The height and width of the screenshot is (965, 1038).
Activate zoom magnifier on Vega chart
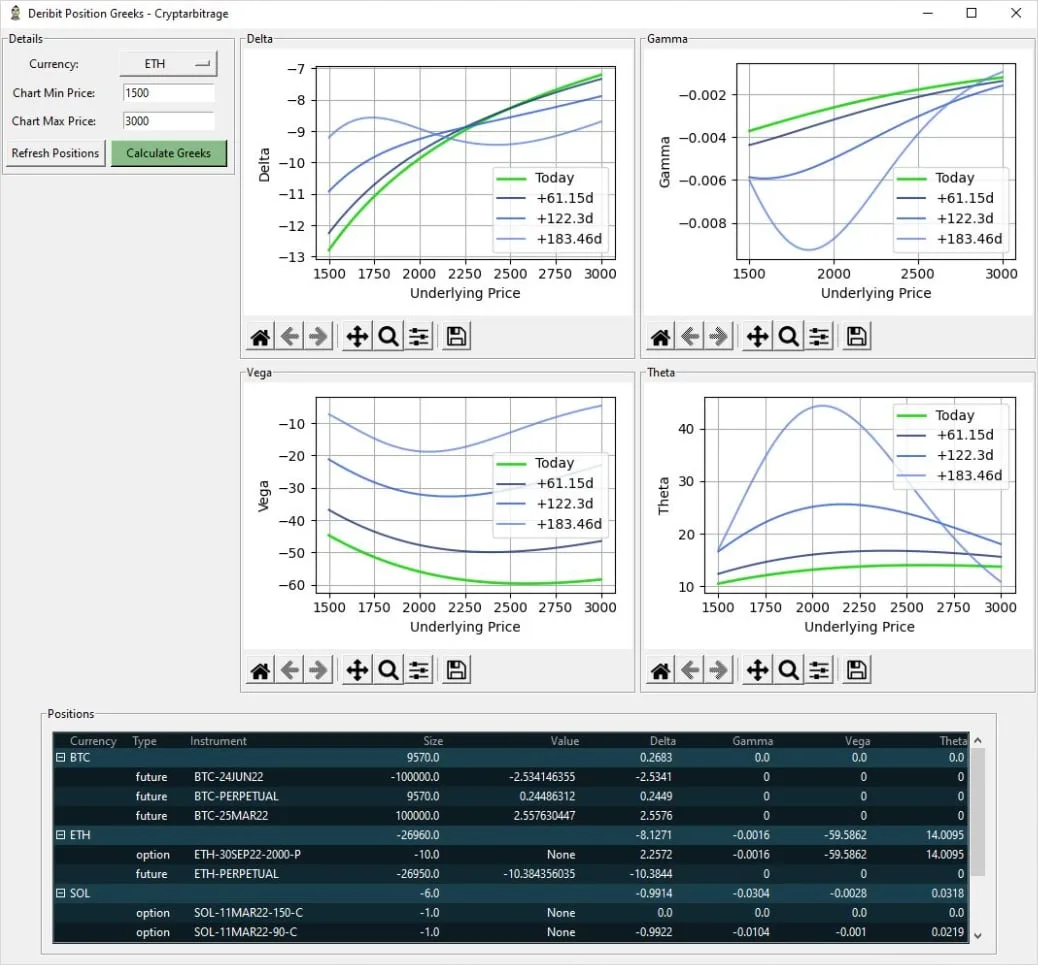coord(388,670)
